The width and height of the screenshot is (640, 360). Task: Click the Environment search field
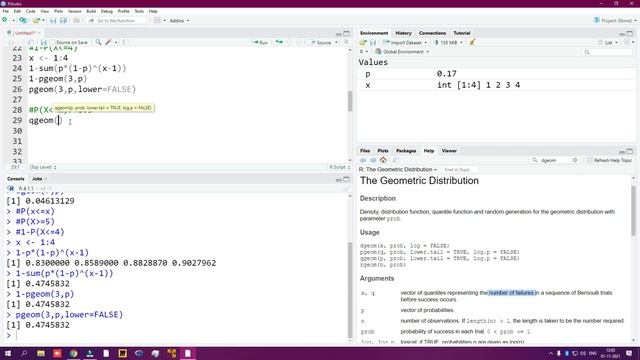click(x=608, y=52)
